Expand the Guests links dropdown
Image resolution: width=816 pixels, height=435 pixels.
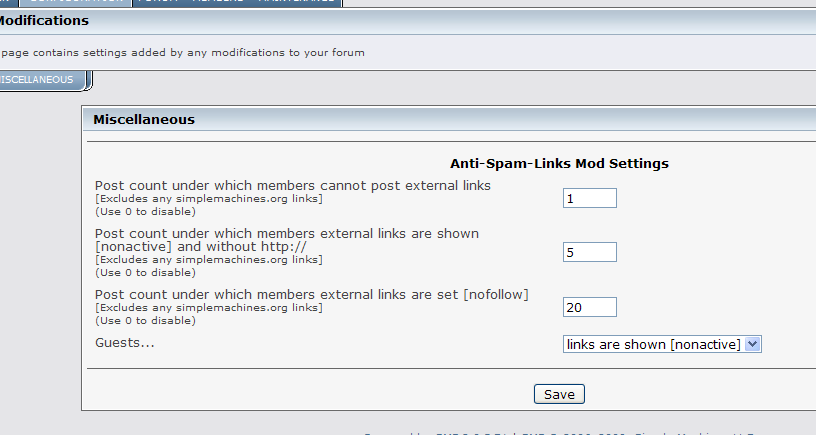tap(662, 344)
